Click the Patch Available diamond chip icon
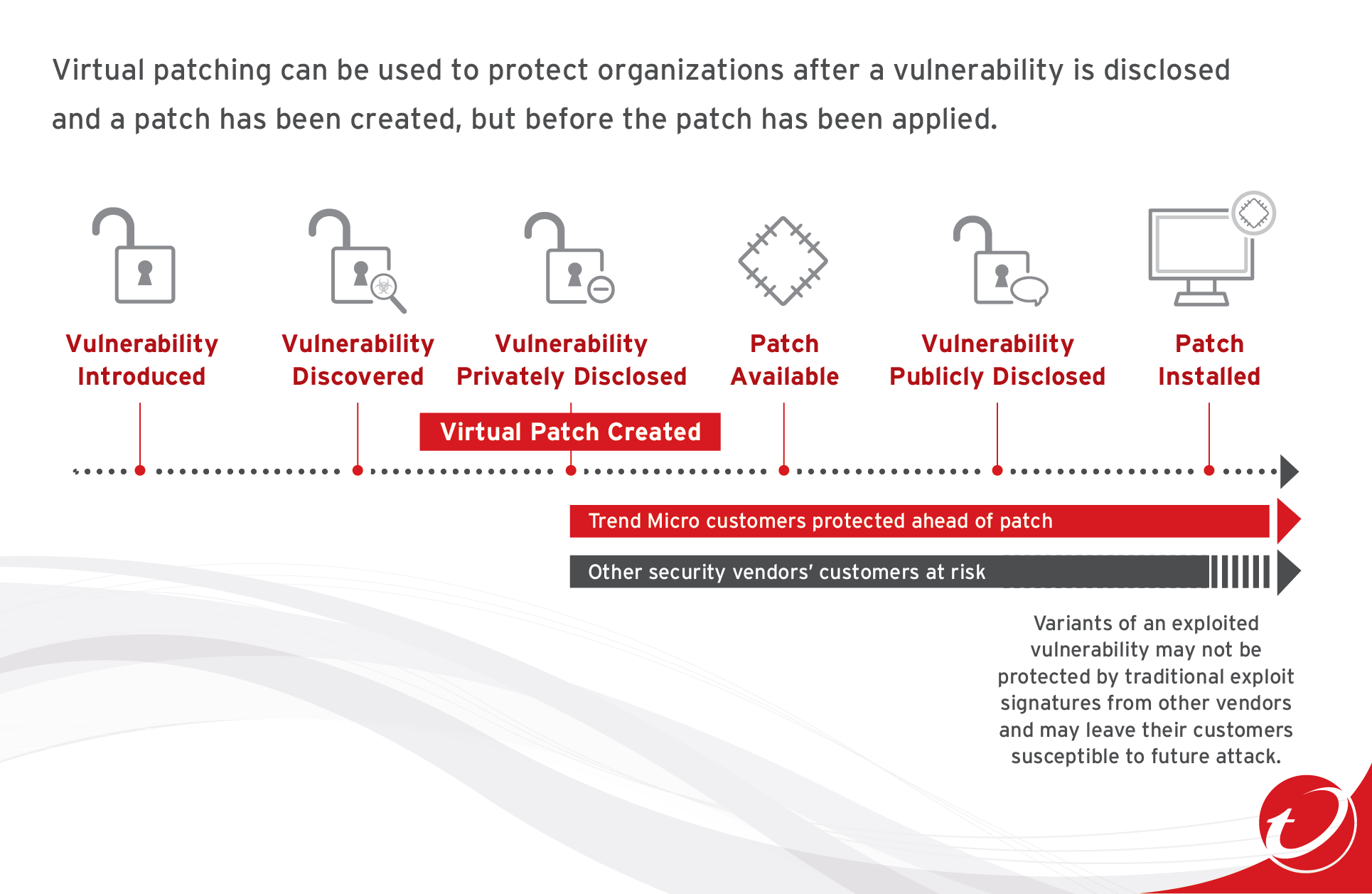The height and width of the screenshot is (894, 1372). (774, 250)
